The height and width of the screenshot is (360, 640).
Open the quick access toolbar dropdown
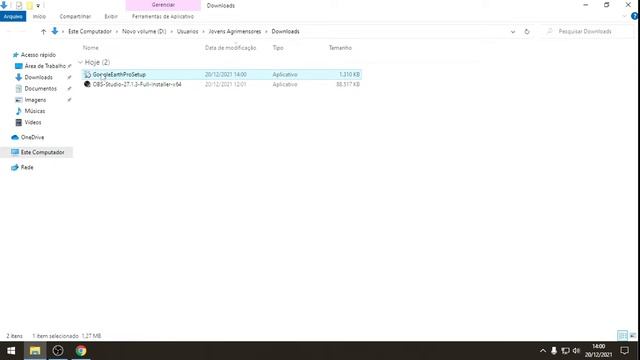(38, 5)
